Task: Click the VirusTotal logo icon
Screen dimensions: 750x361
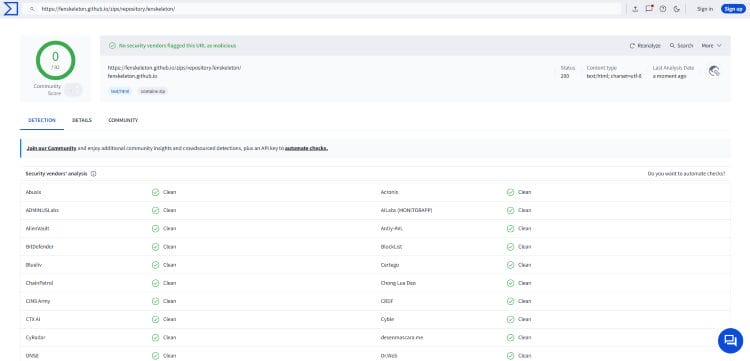Action: click(x=11, y=9)
